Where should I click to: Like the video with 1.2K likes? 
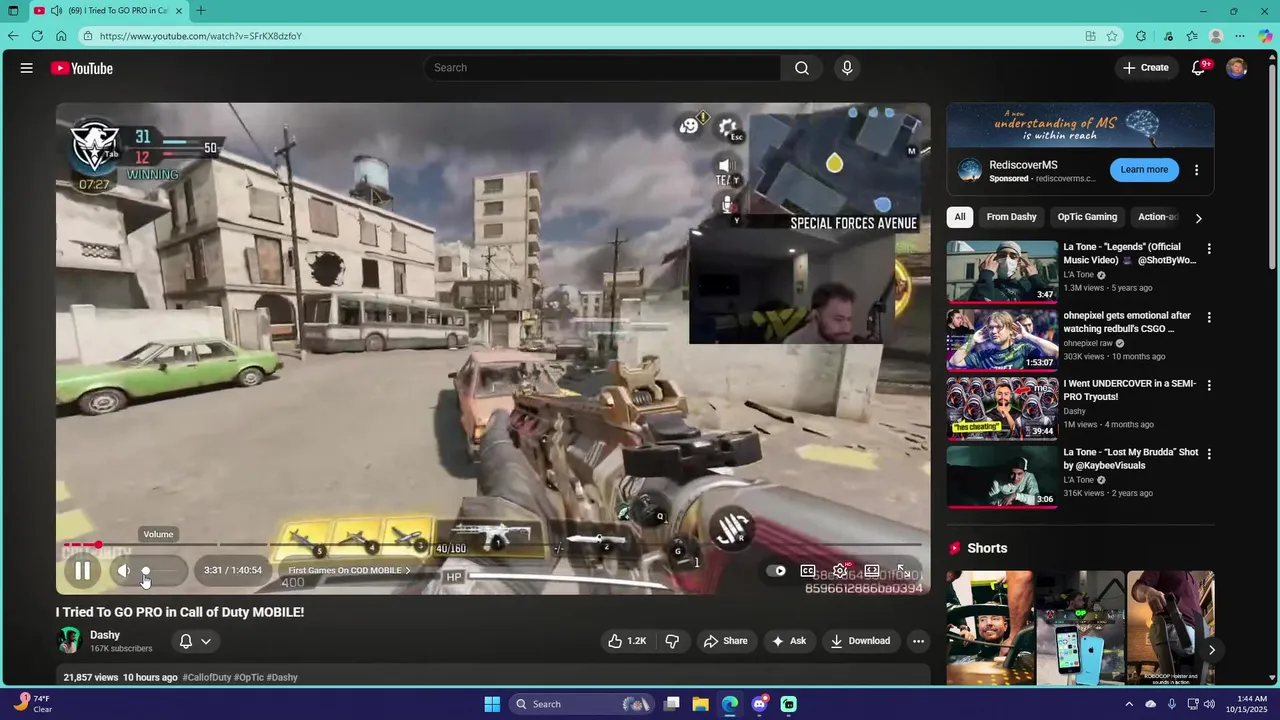coord(627,641)
